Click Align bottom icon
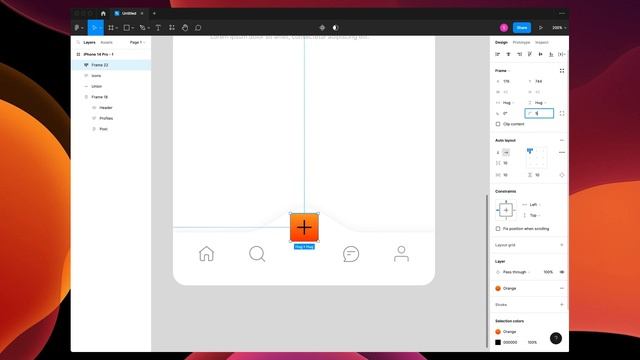Screen dimensions: 640x360 coord(551,54)
